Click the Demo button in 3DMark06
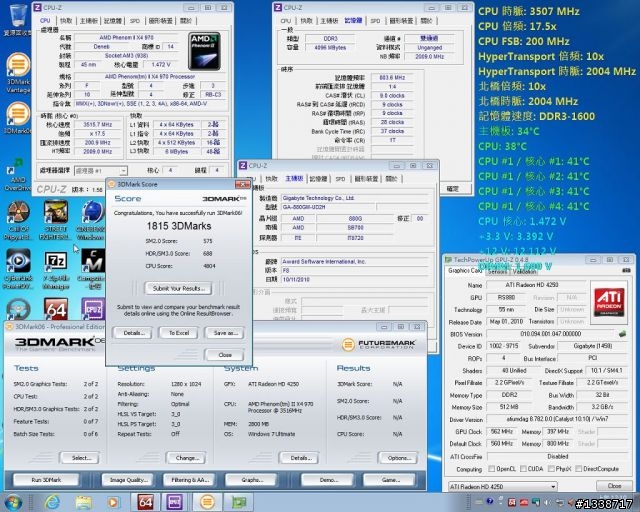The image size is (640, 512). pyautogui.click(x=328, y=480)
